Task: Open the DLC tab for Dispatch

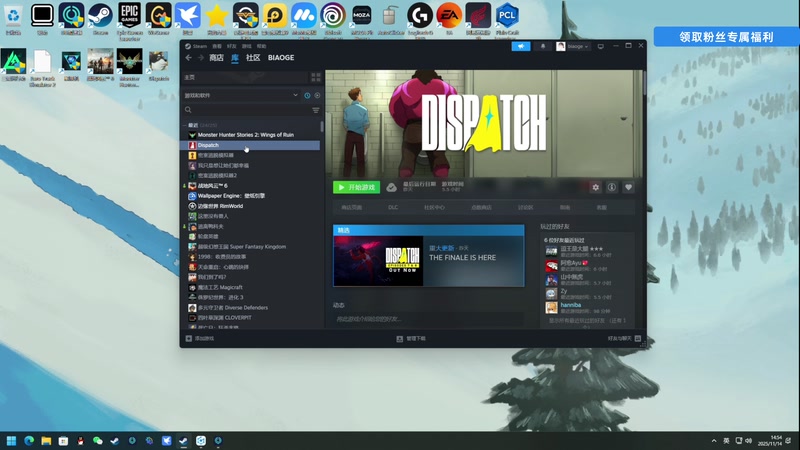Action: [x=393, y=208]
